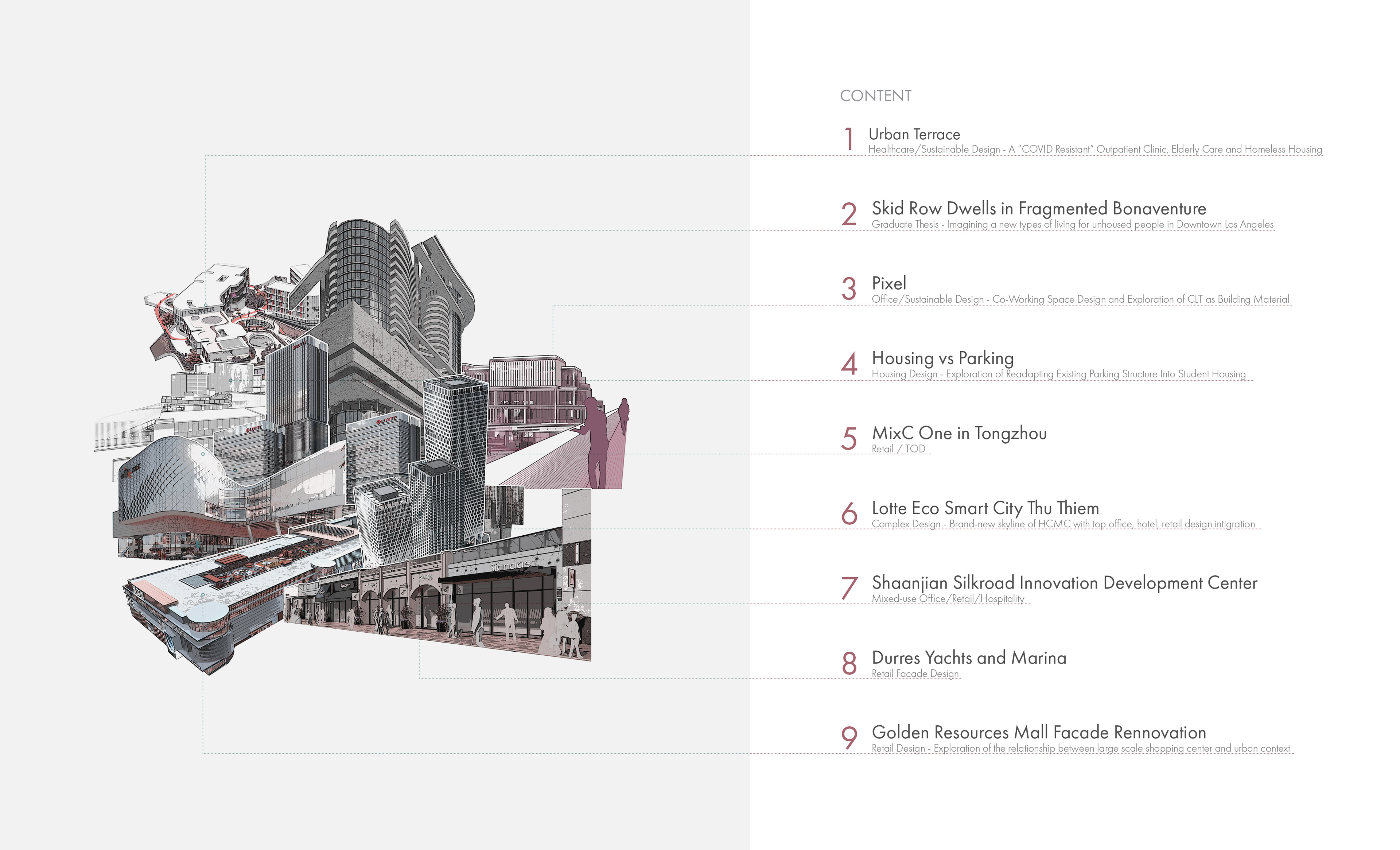Select Golden Resources Mall Facade Rennovation
This screenshot has width=1400, height=850.
pos(1039,732)
